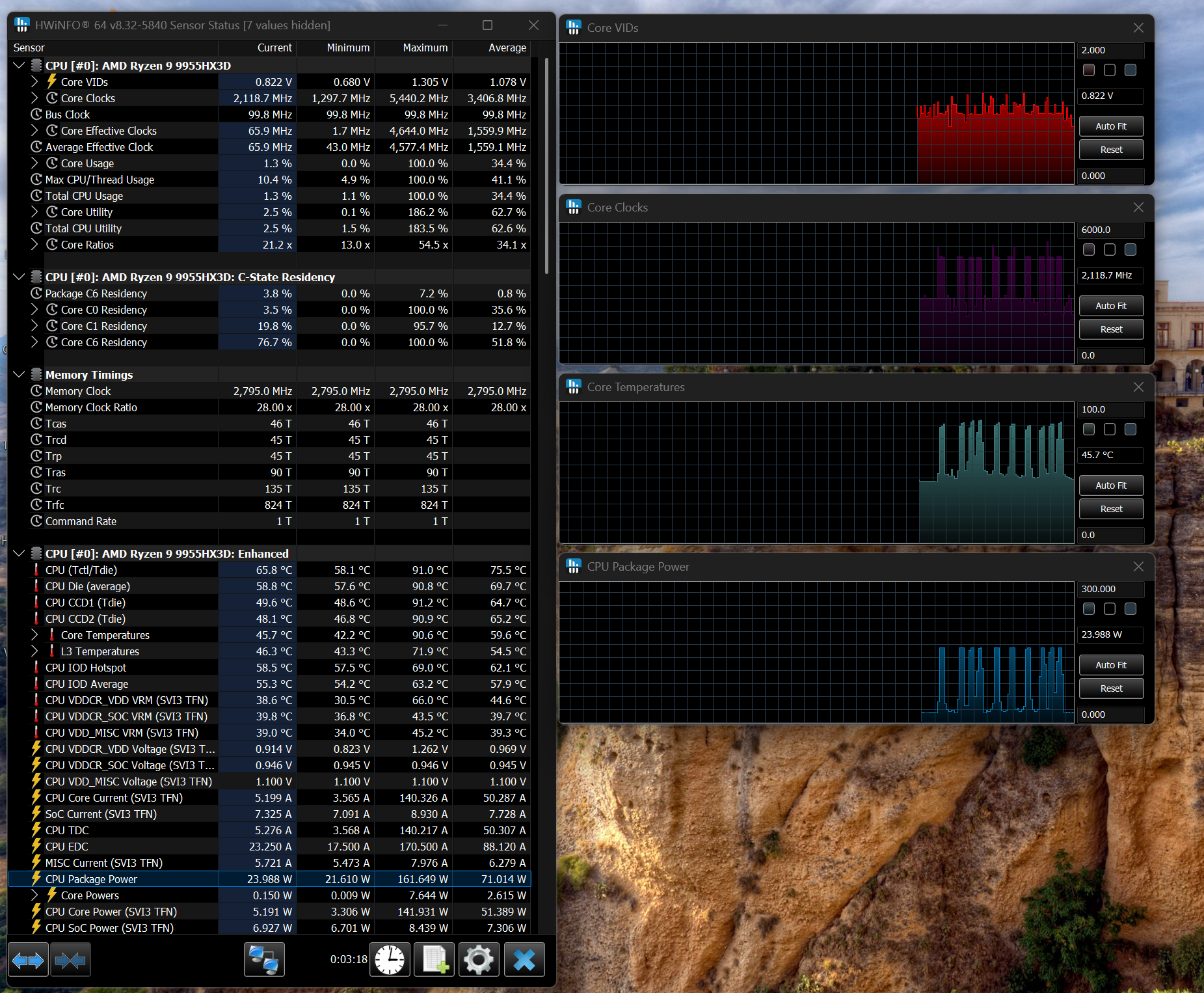Image resolution: width=1204 pixels, height=993 pixels.
Task: Select the CPU TDC sensor row
Action: 67,830
